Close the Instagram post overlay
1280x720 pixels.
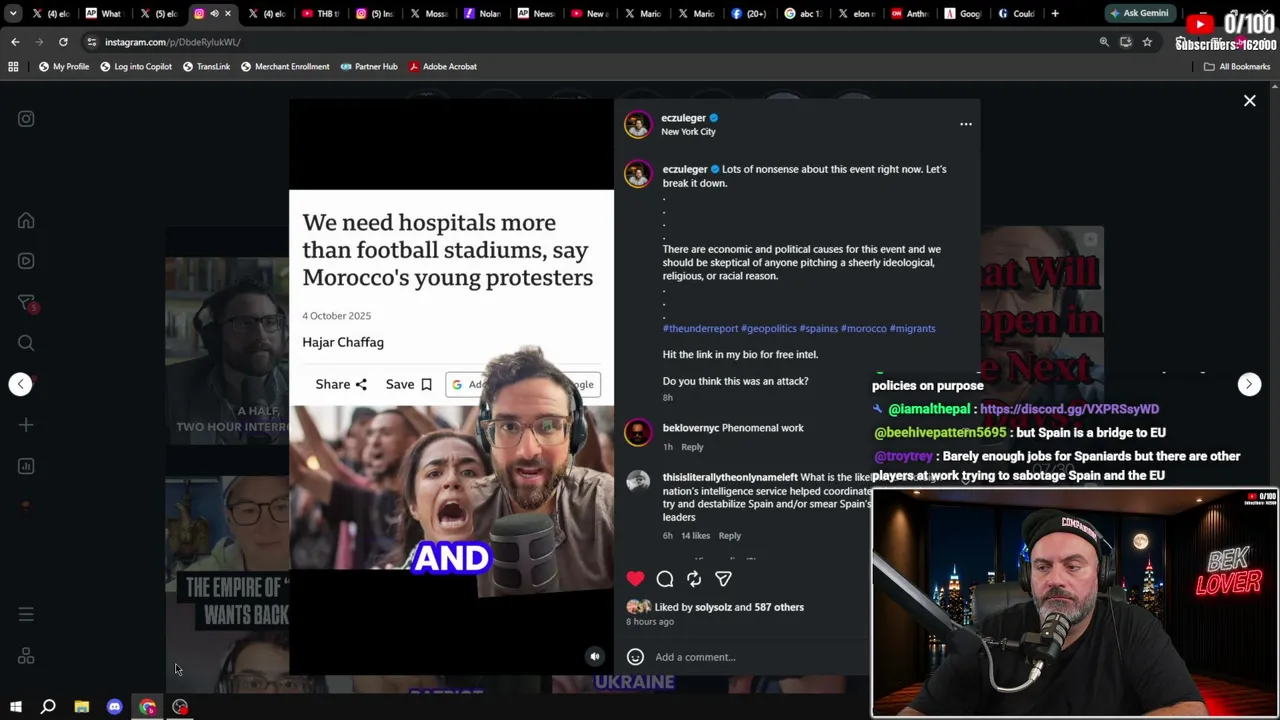click(1250, 101)
